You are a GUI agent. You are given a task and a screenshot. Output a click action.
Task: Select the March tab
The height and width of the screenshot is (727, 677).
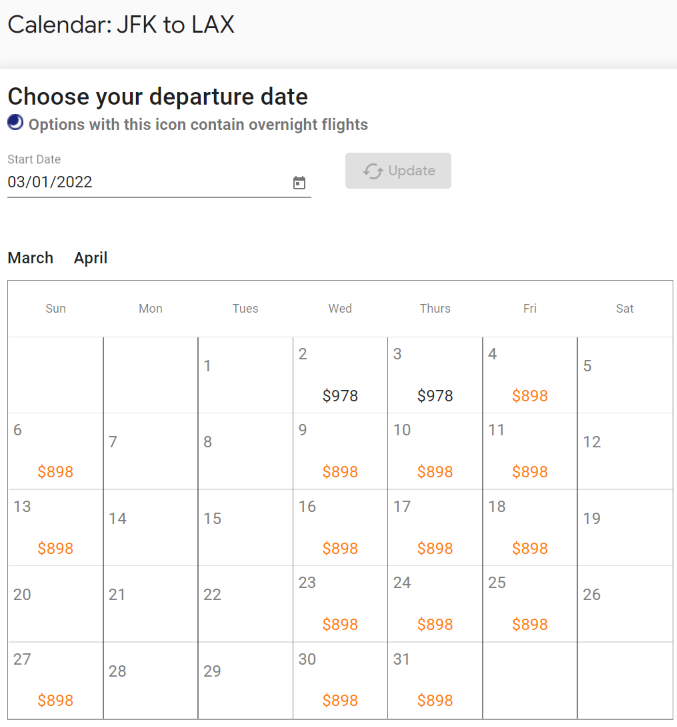(x=31, y=258)
